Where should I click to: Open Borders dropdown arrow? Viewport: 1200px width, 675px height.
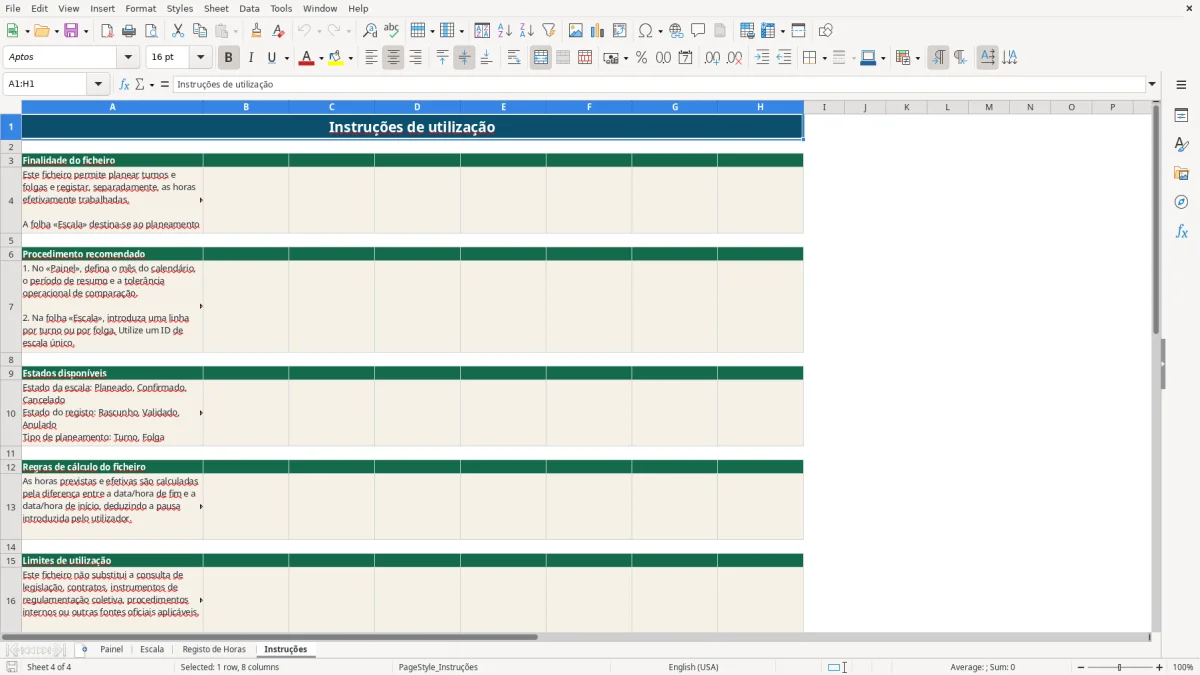tap(823, 58)
